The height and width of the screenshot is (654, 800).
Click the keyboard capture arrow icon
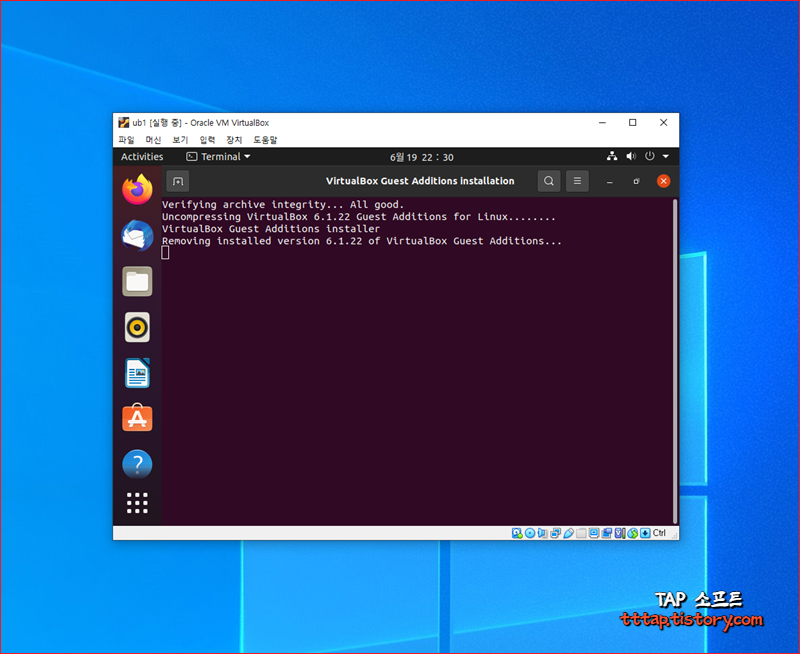645,533
